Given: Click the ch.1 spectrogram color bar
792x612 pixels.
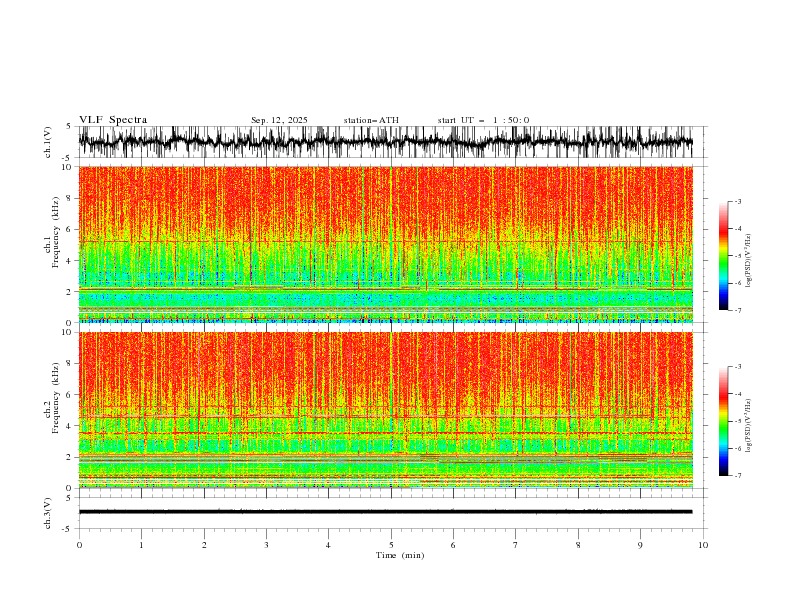Looking at the screenshot, I should click(724, 256).
